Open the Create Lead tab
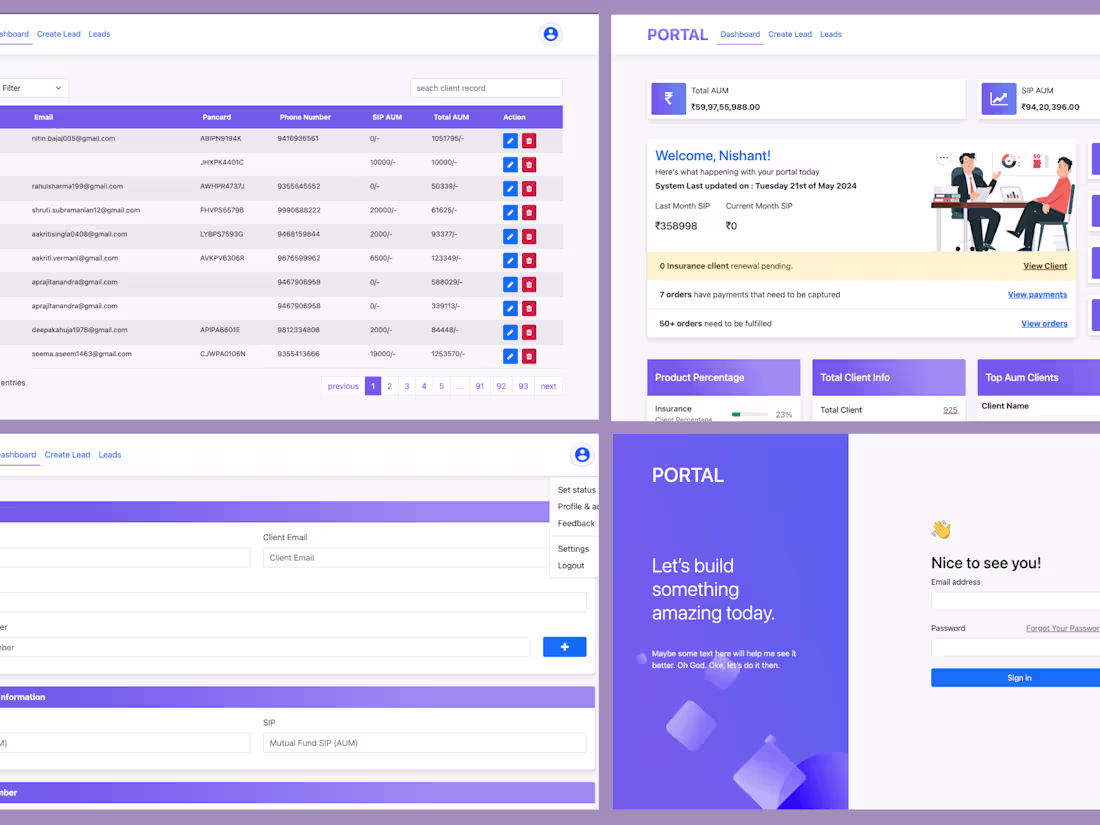The image size is (1100, 825). click(790, 33)
